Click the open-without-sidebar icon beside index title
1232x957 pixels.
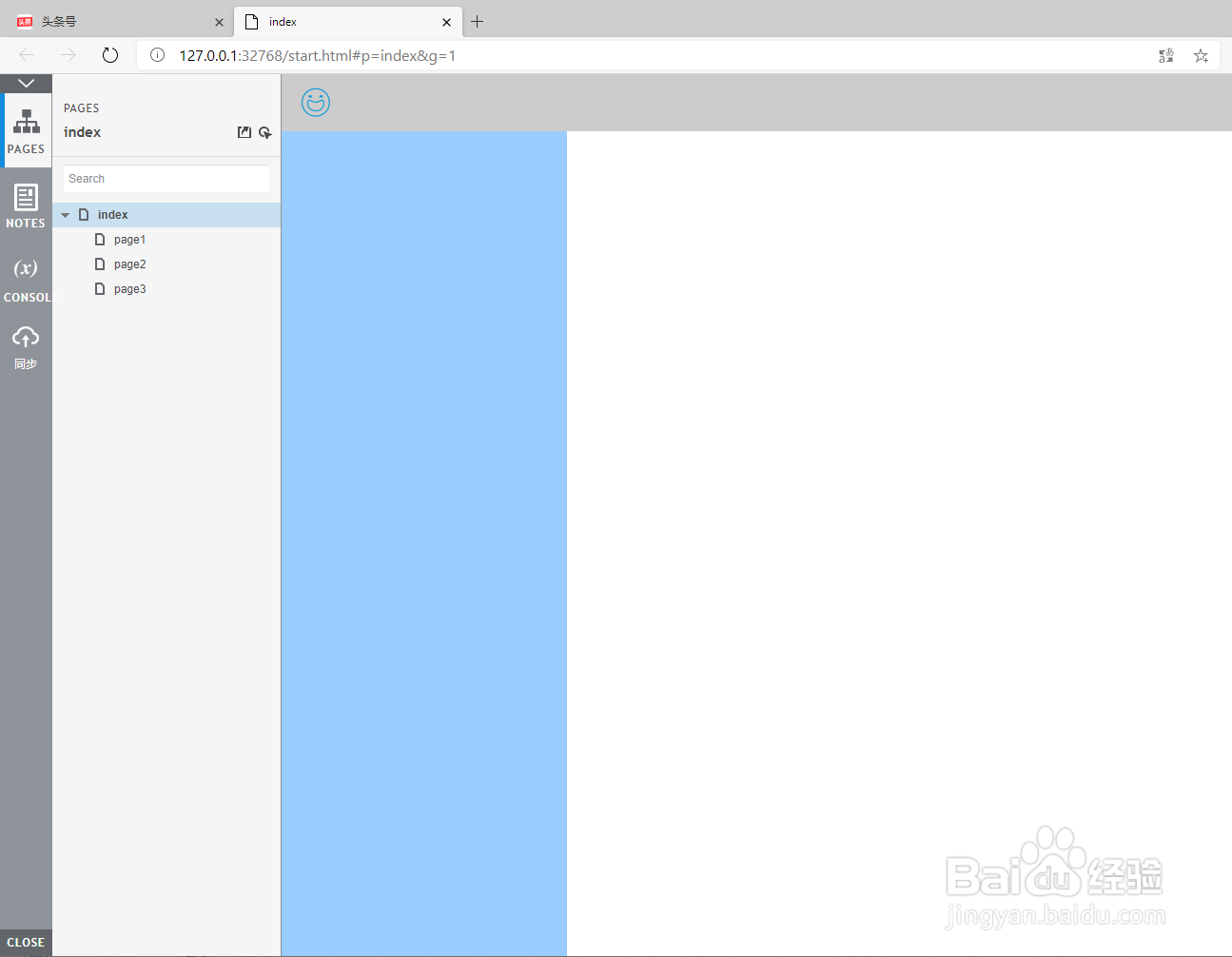[x=244, y=132]
